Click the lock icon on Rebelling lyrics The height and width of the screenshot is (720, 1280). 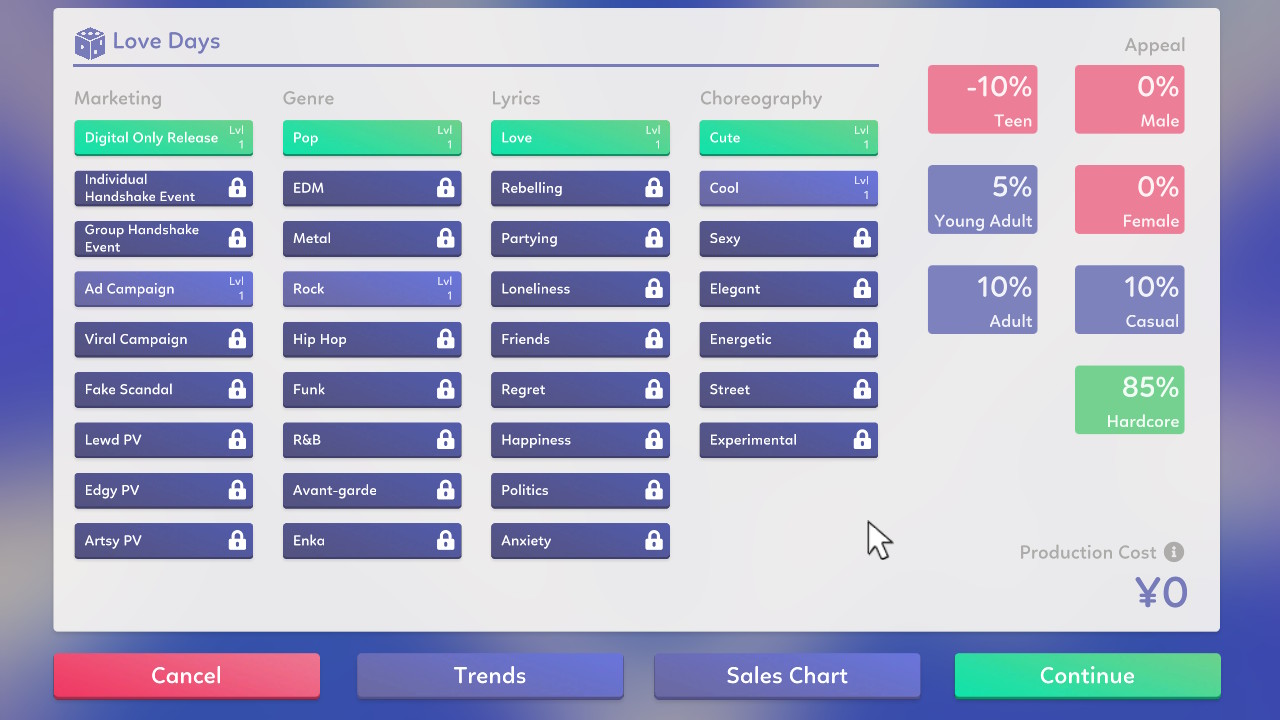(x=654, y=188)
